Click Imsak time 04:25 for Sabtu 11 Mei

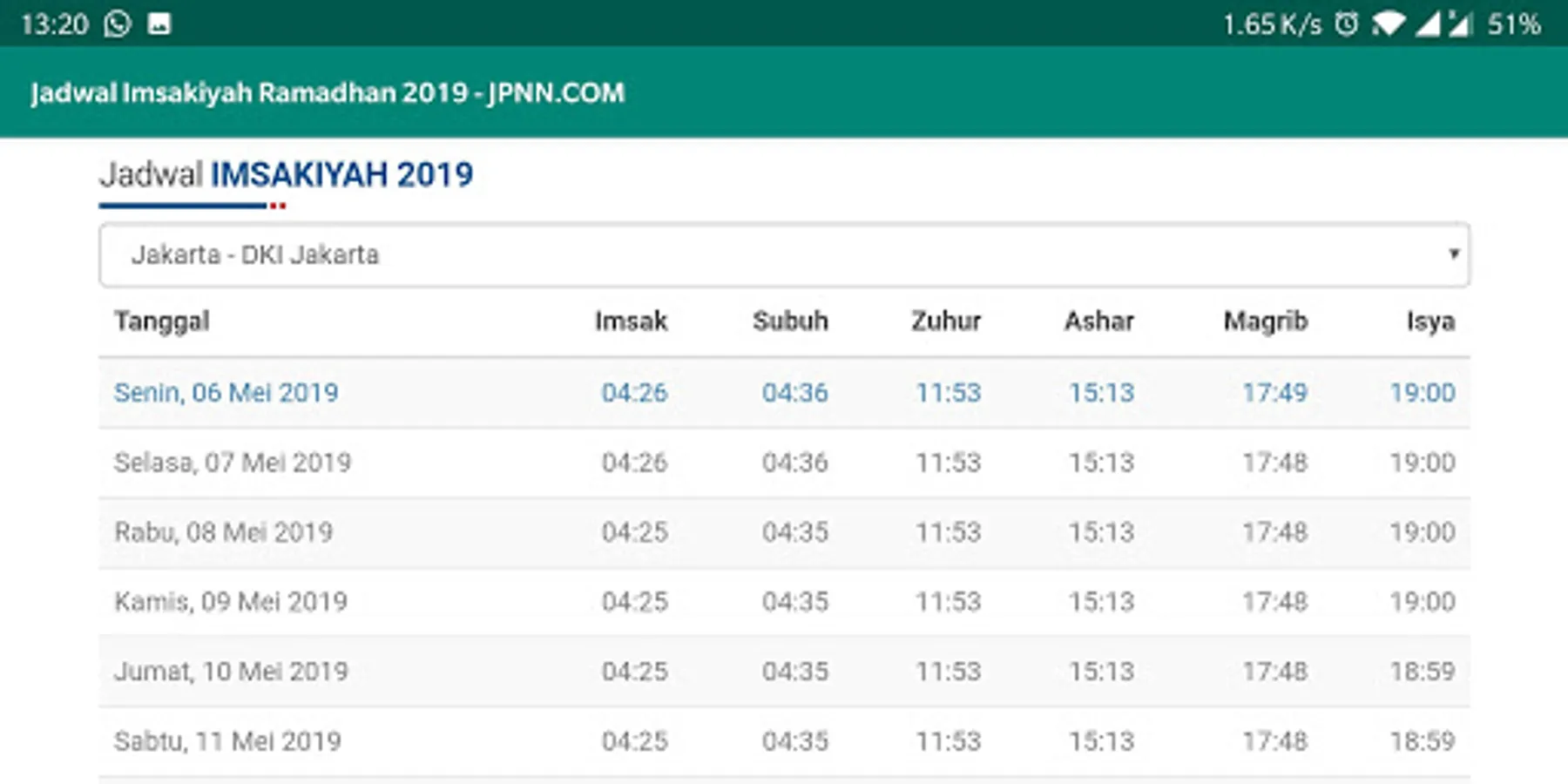click(634, 741)
